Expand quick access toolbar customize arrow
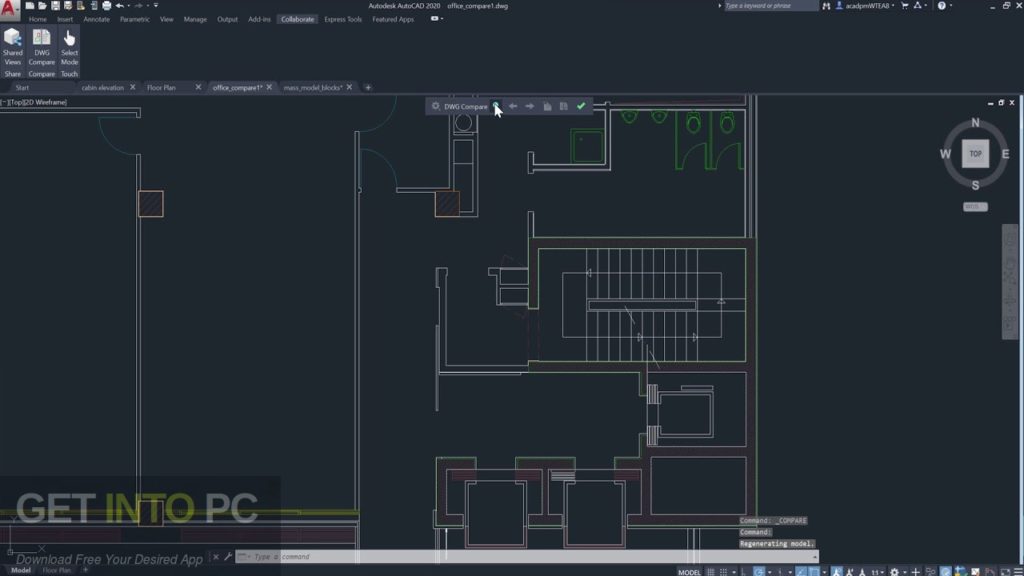The image size is (1024, 576). coord(156,5)
